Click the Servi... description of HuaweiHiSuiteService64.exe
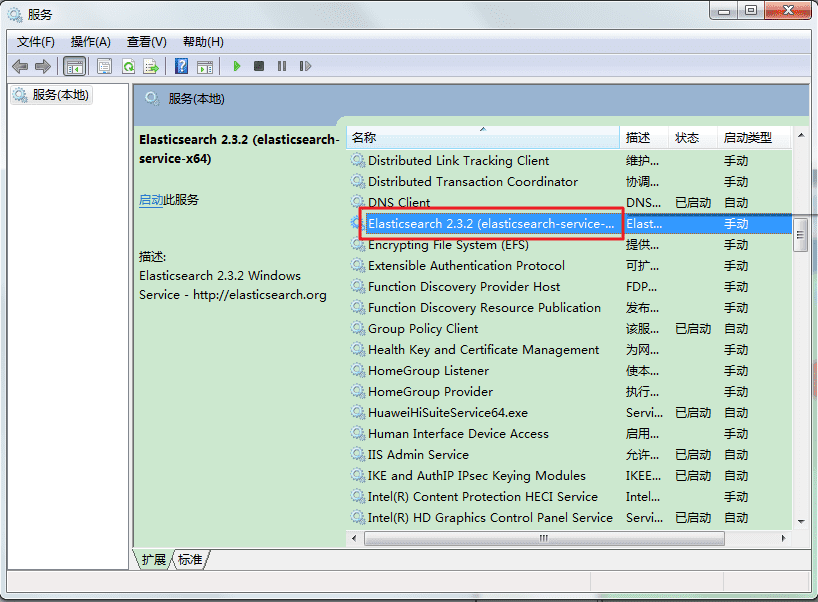Viewport: 818px width, 602px height. point(644,413)
